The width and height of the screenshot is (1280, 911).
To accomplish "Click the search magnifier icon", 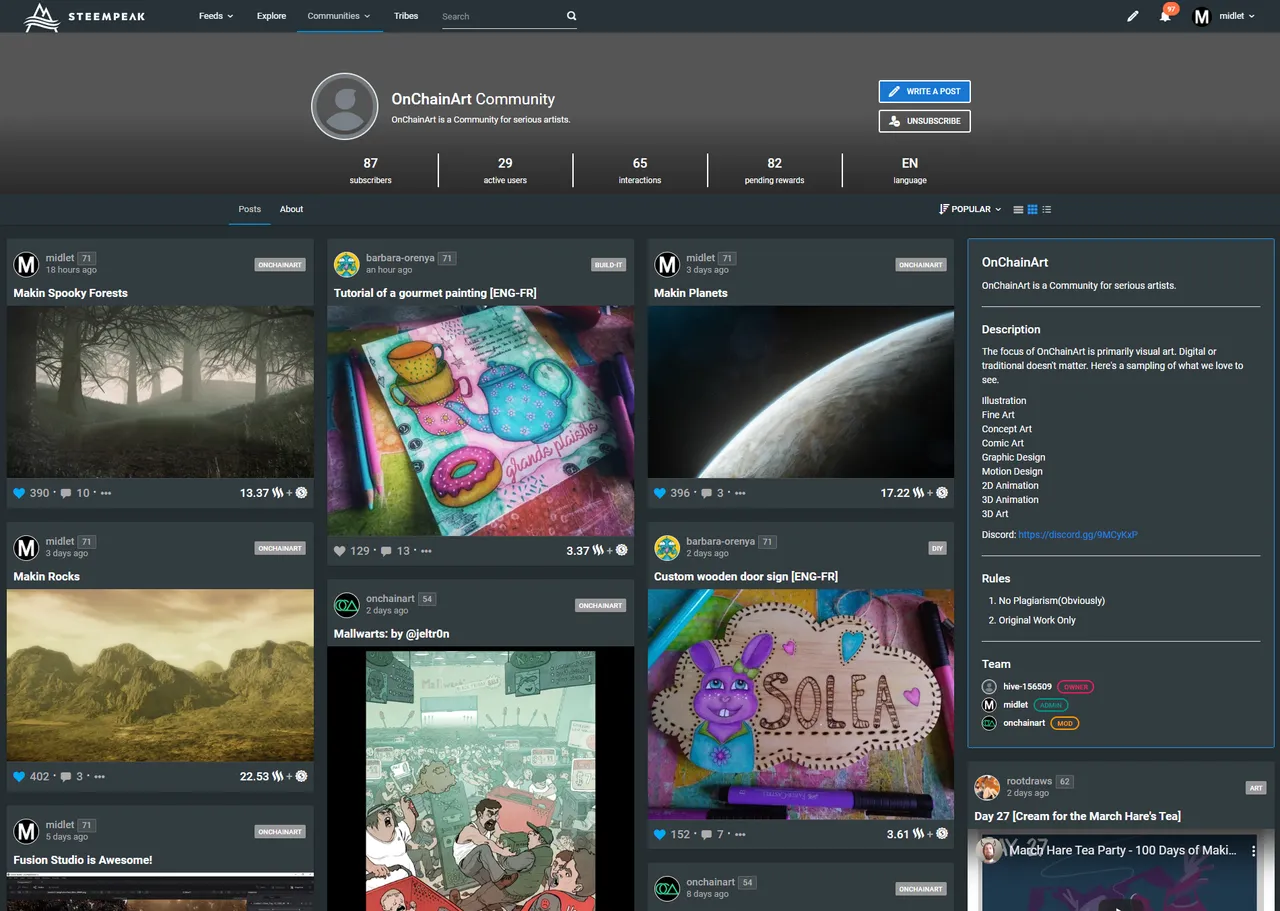I will pos(572,16).
